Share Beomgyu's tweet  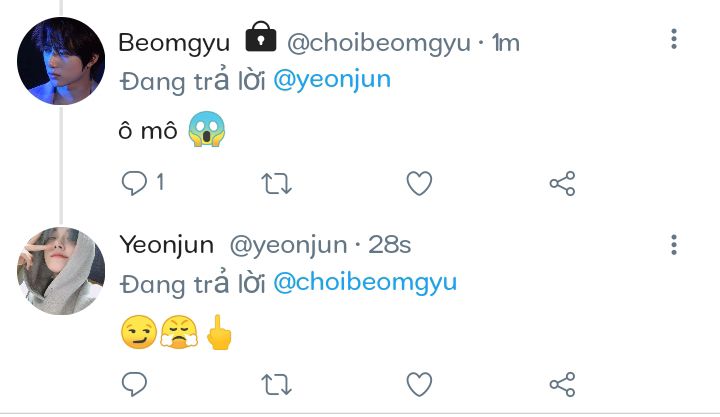coord(562,184)
